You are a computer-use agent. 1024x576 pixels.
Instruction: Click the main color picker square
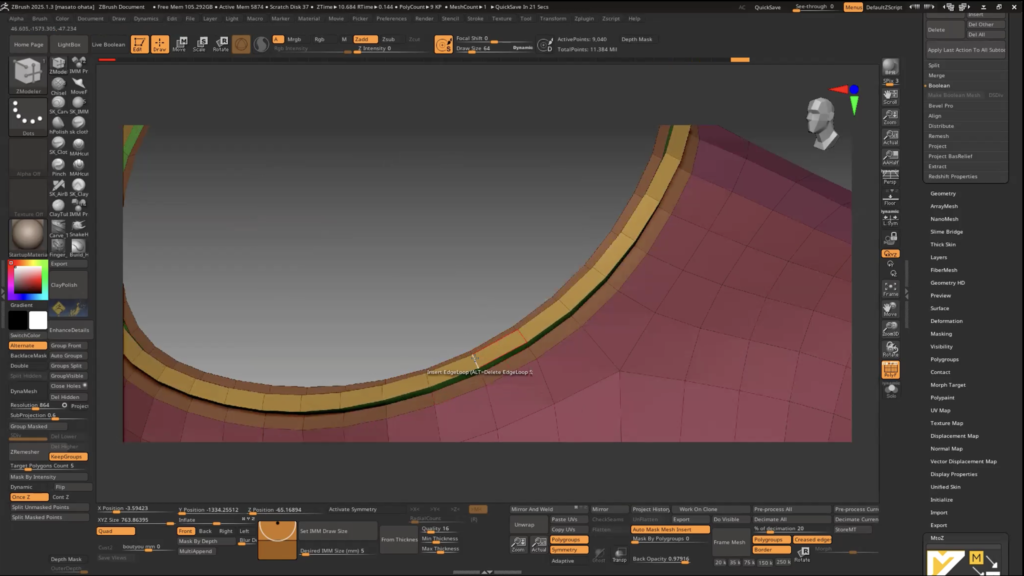(28, 281)
